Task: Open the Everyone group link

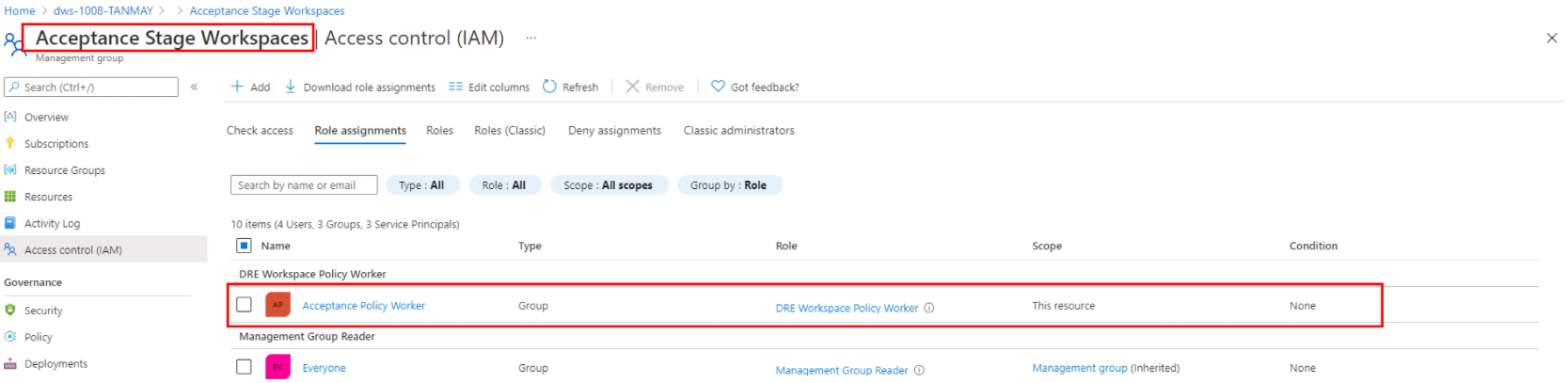Action: tap(325, 368)
